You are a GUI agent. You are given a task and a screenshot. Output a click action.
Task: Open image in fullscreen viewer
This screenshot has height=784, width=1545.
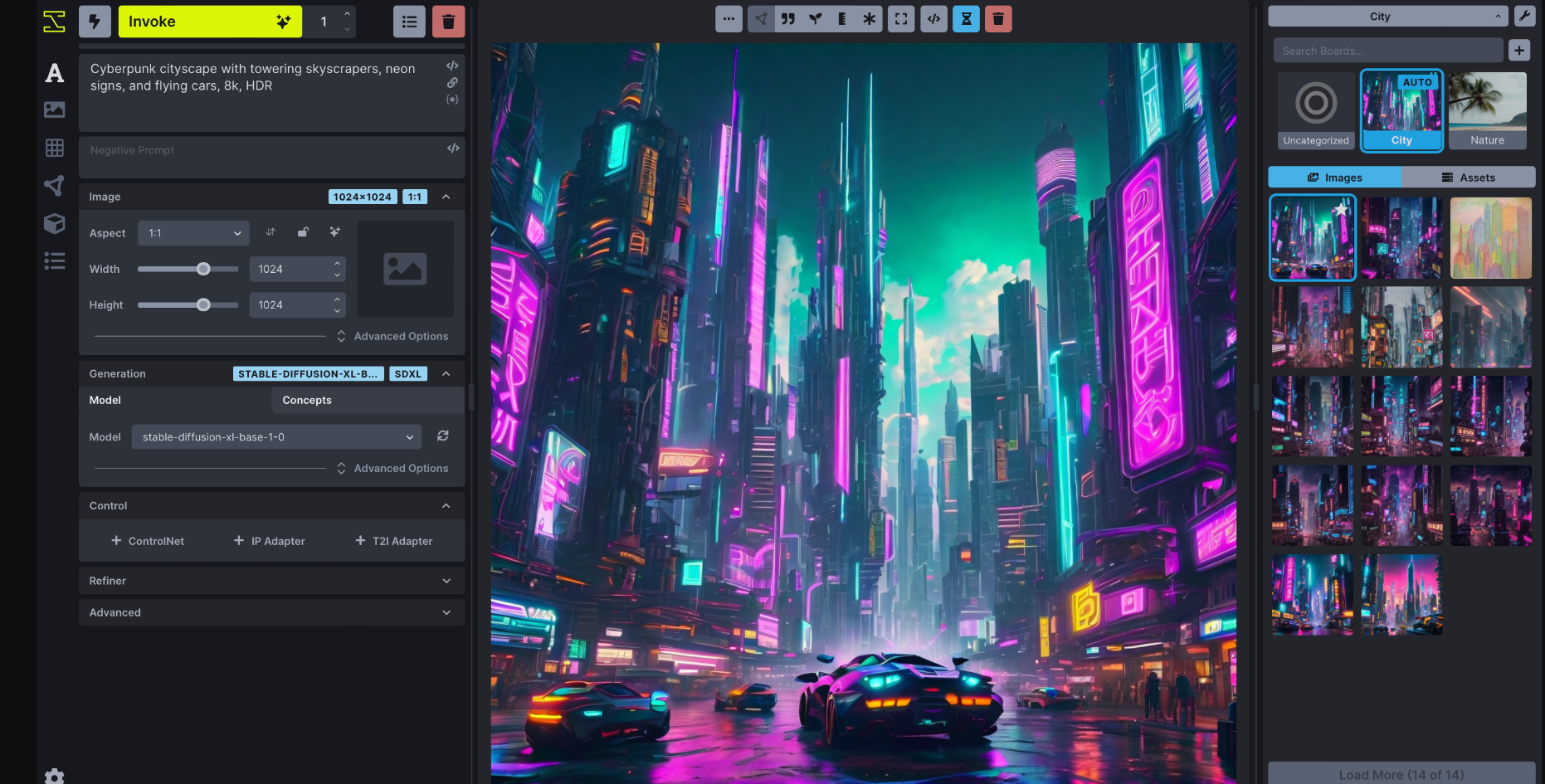(x=901, y=19)
